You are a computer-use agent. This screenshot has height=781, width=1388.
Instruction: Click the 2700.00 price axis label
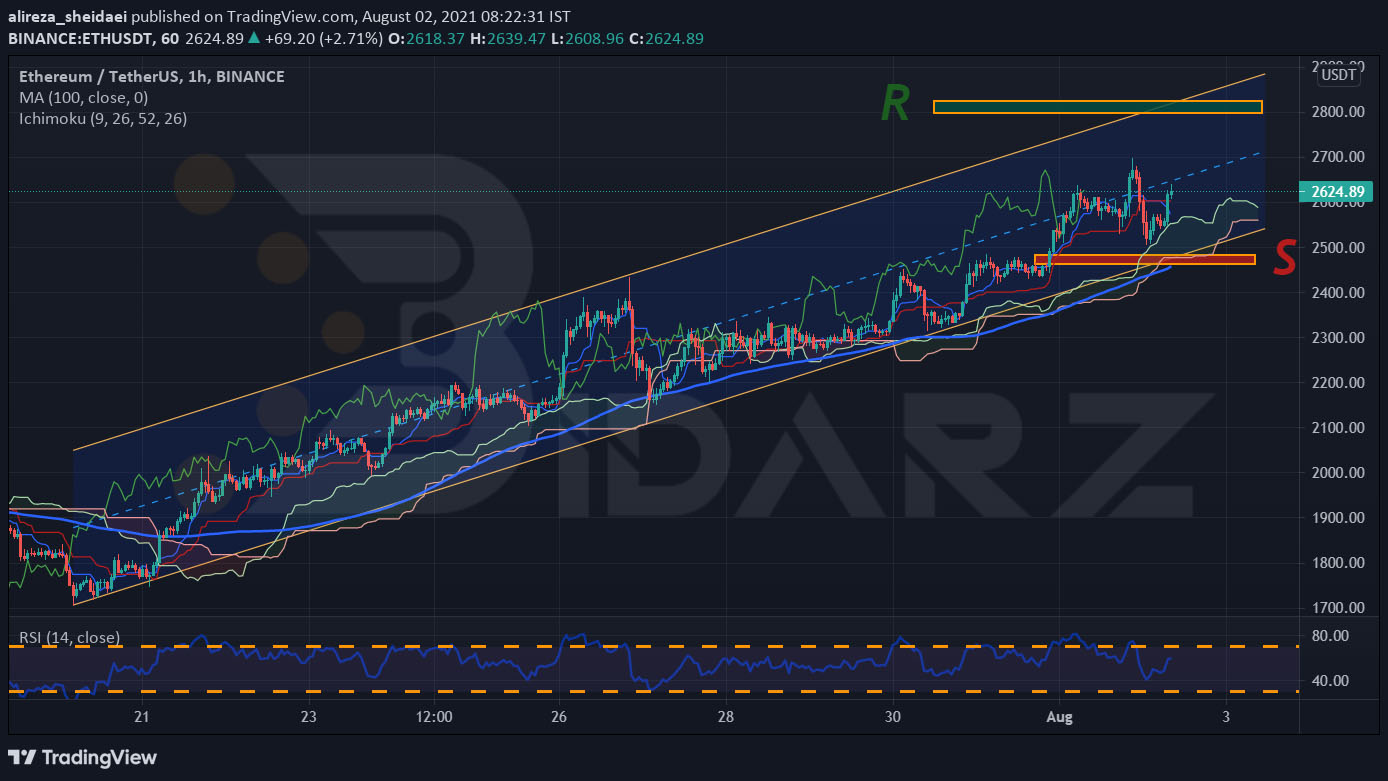1339,157
